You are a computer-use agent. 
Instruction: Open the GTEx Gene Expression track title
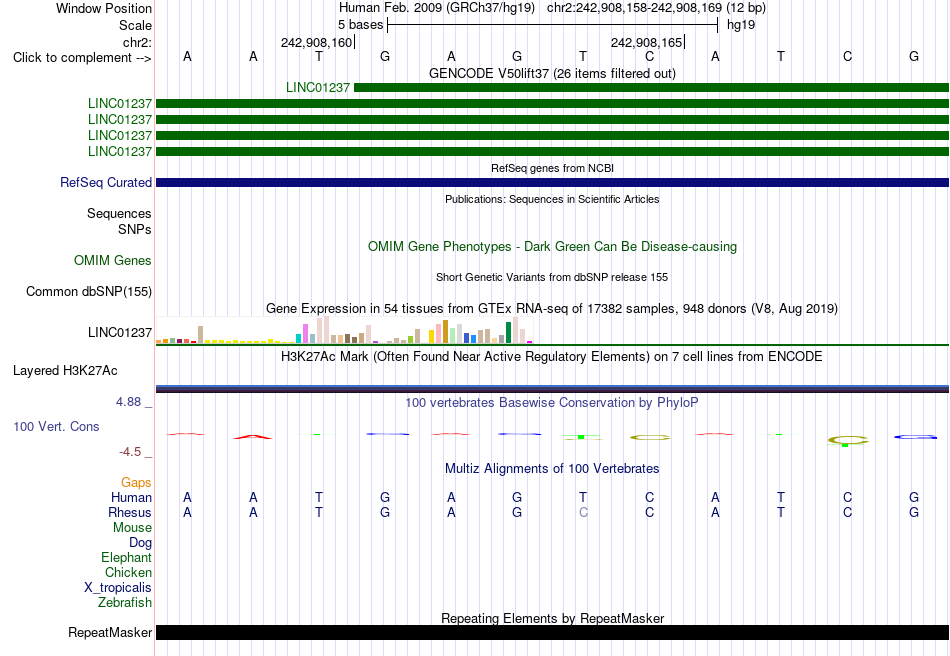click(552, 308)
